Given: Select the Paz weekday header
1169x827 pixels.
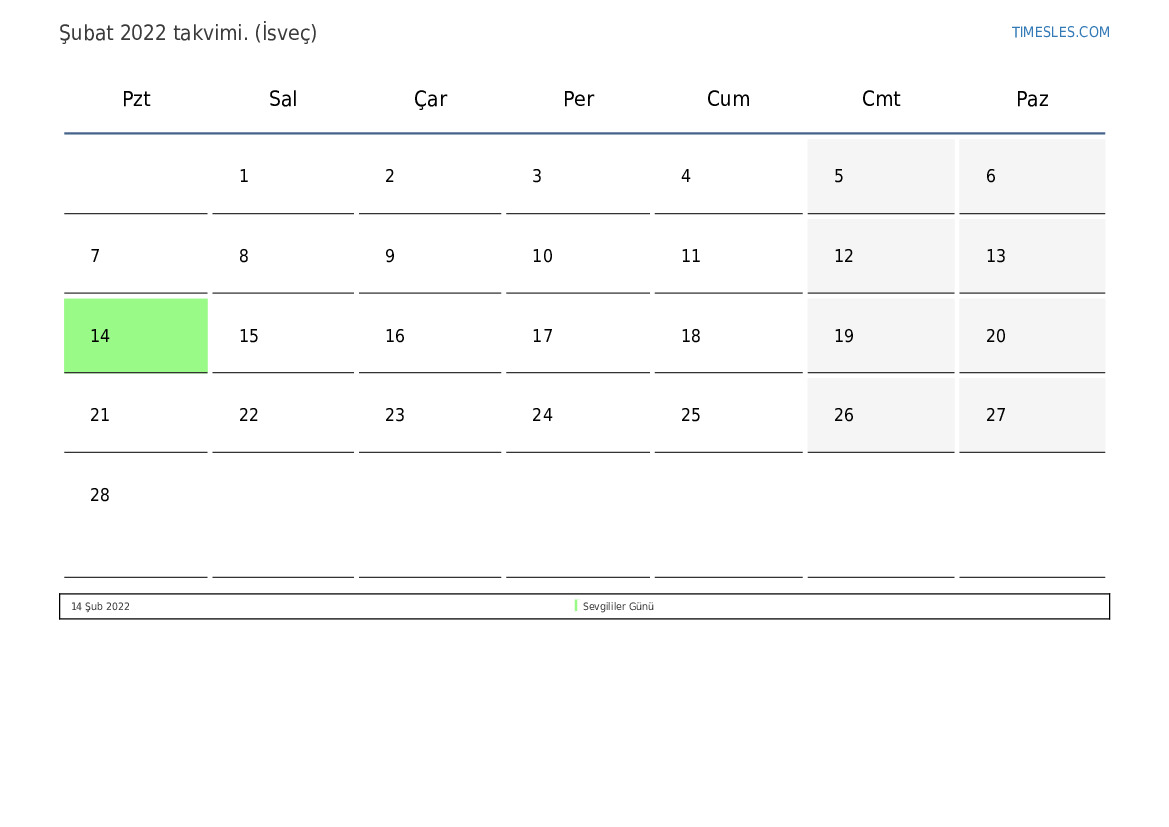Looking at the screenshot, I should coord(1032,99).
